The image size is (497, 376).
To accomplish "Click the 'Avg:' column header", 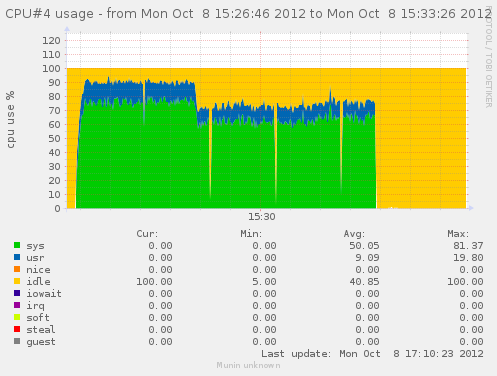I will point(354,234).
